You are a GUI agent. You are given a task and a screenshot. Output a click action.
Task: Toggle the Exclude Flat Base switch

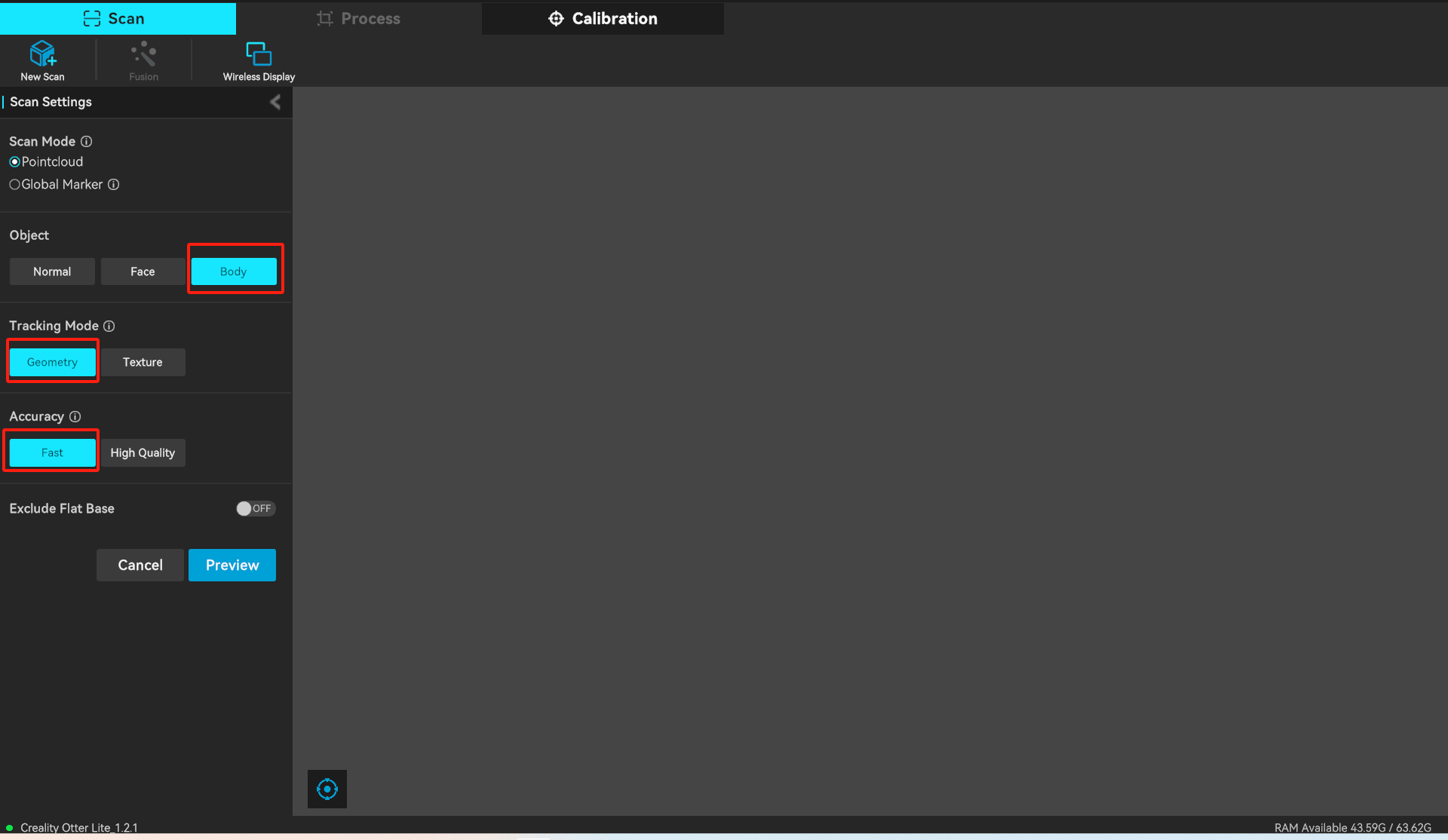[x=256, y=508]
